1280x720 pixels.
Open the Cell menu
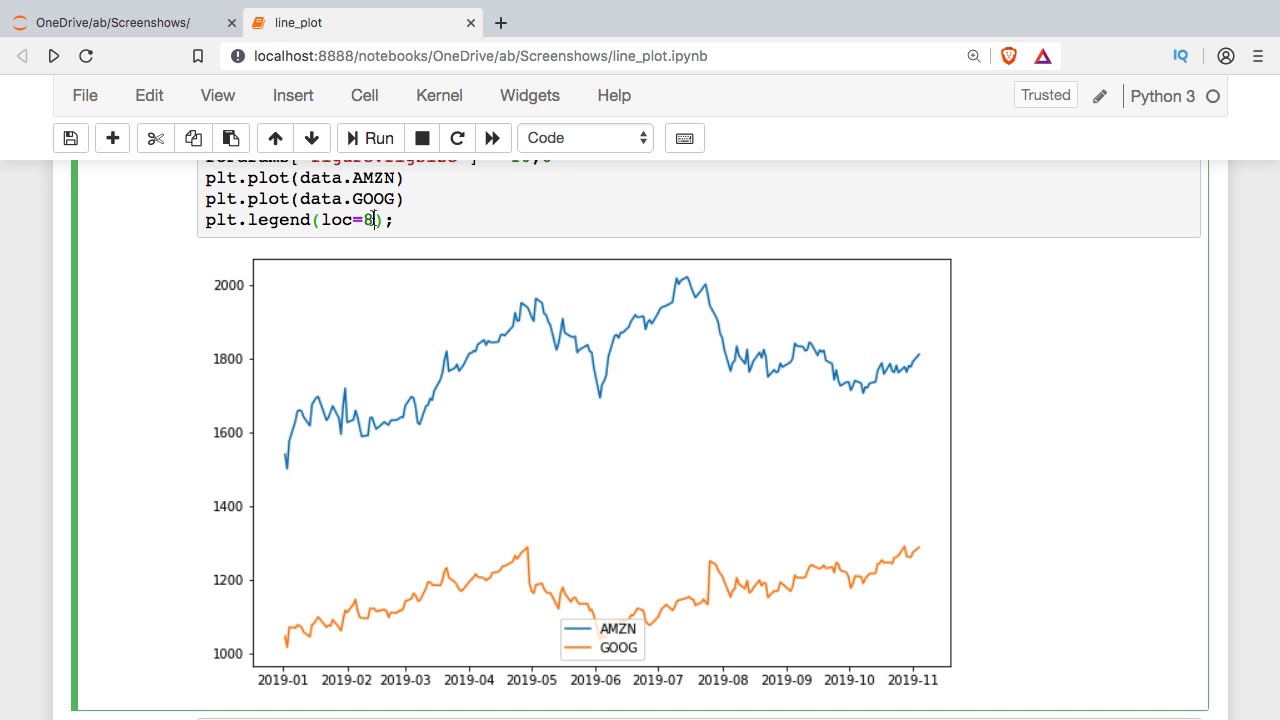pyautogui.click(x=364, y=95)
